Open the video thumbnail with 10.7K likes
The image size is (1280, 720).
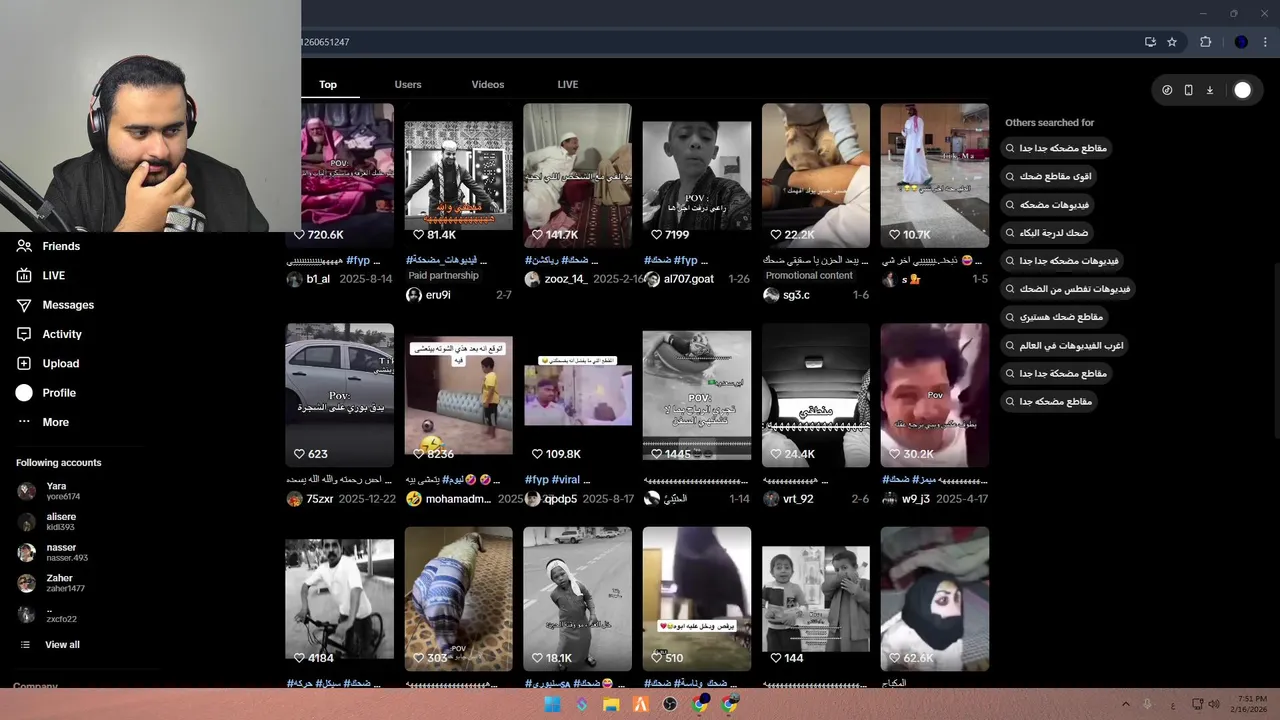pyautogui.click(x=935, y=176)
